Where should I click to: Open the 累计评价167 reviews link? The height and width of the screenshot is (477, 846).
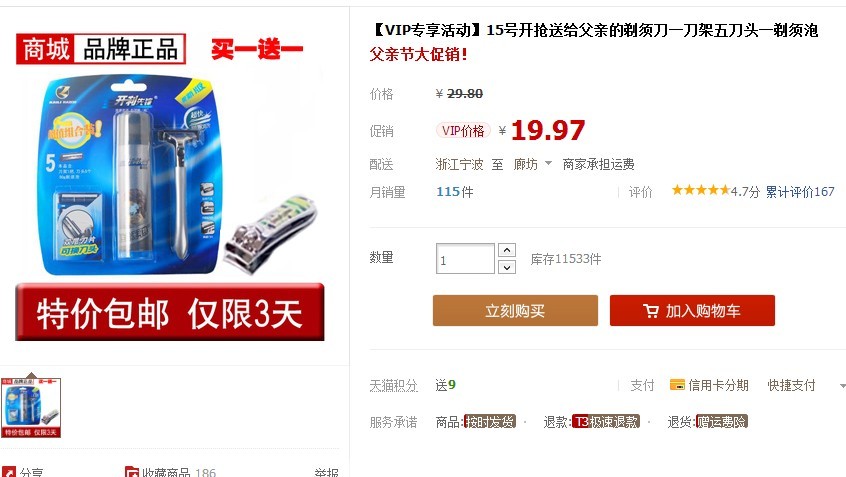point(800,192)
